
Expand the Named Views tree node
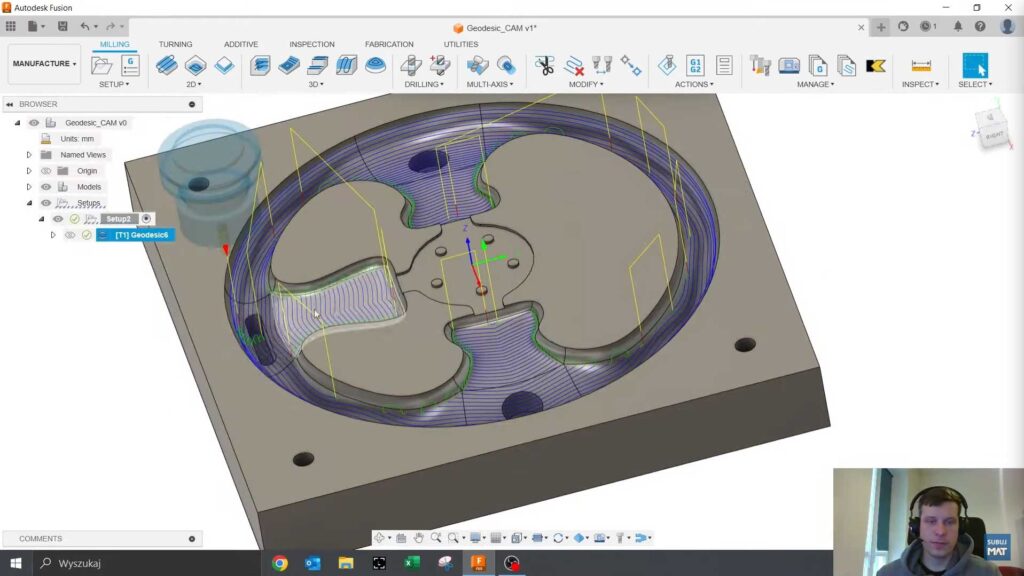29,155
